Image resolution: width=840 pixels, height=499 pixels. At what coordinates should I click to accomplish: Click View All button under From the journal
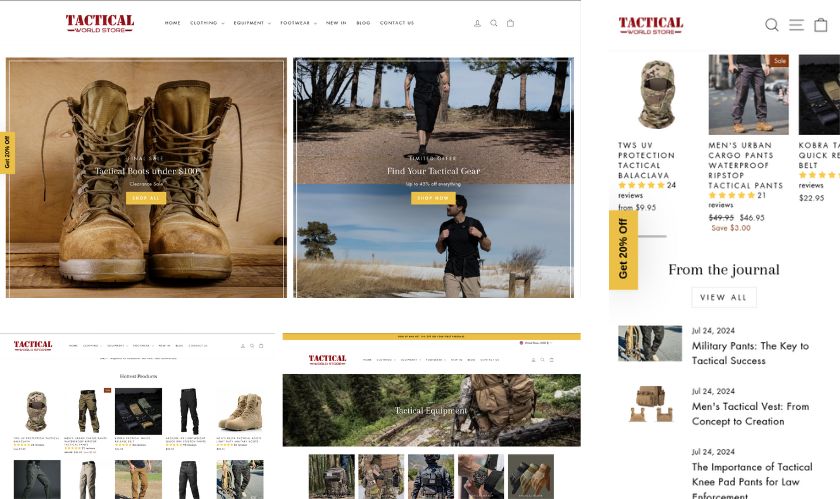click(x=724, y=297)
